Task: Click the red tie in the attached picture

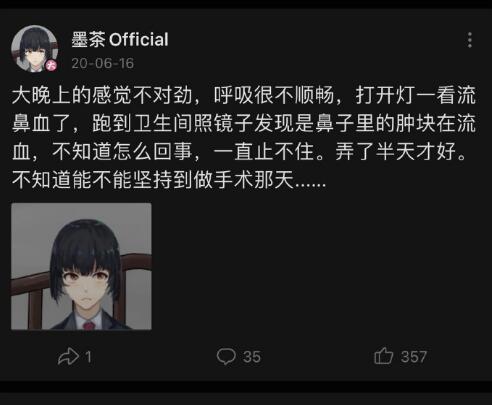Action: click(x=89, y=325)
